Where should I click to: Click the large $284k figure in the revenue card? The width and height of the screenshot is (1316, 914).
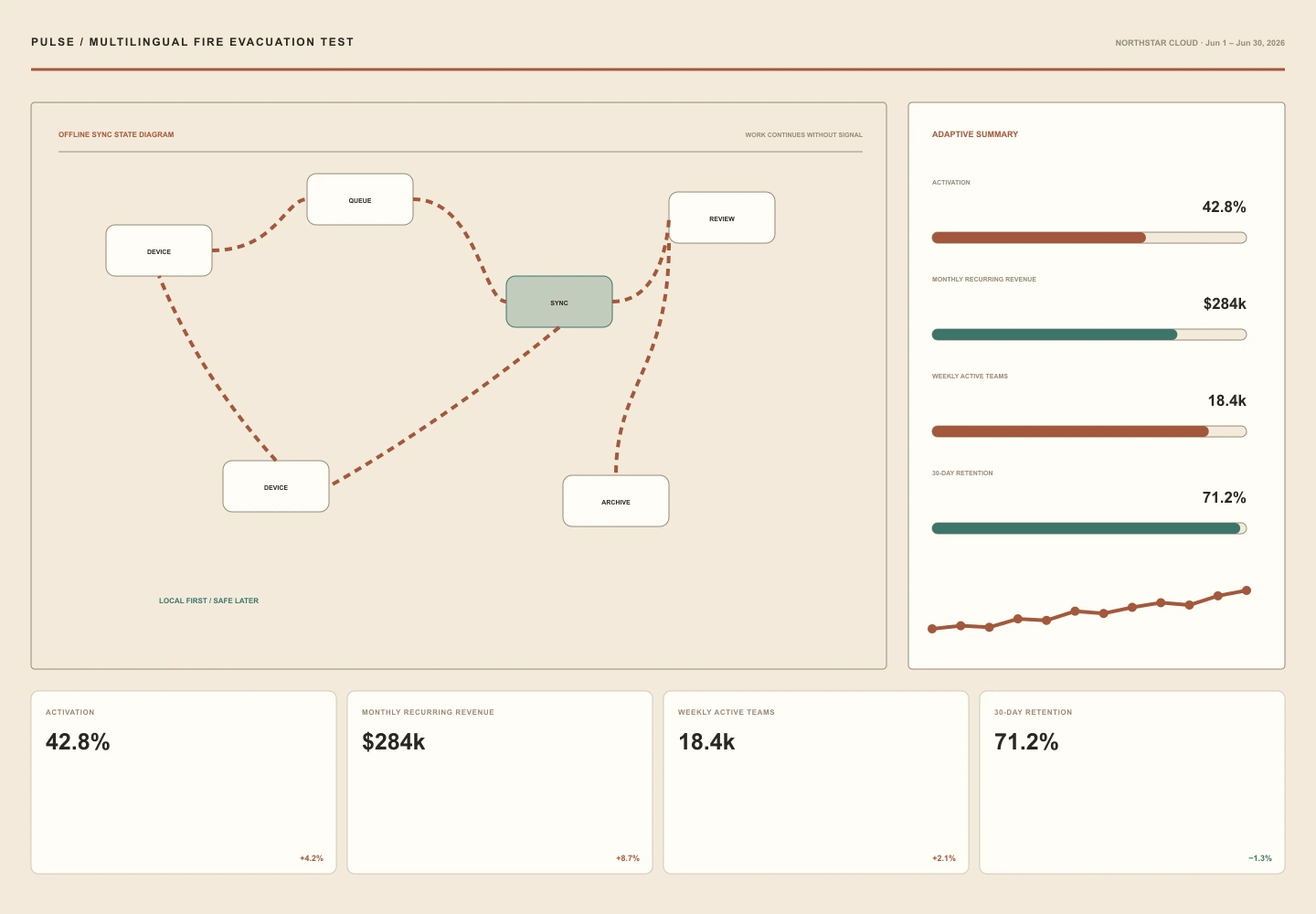click(x=394, y=742)
